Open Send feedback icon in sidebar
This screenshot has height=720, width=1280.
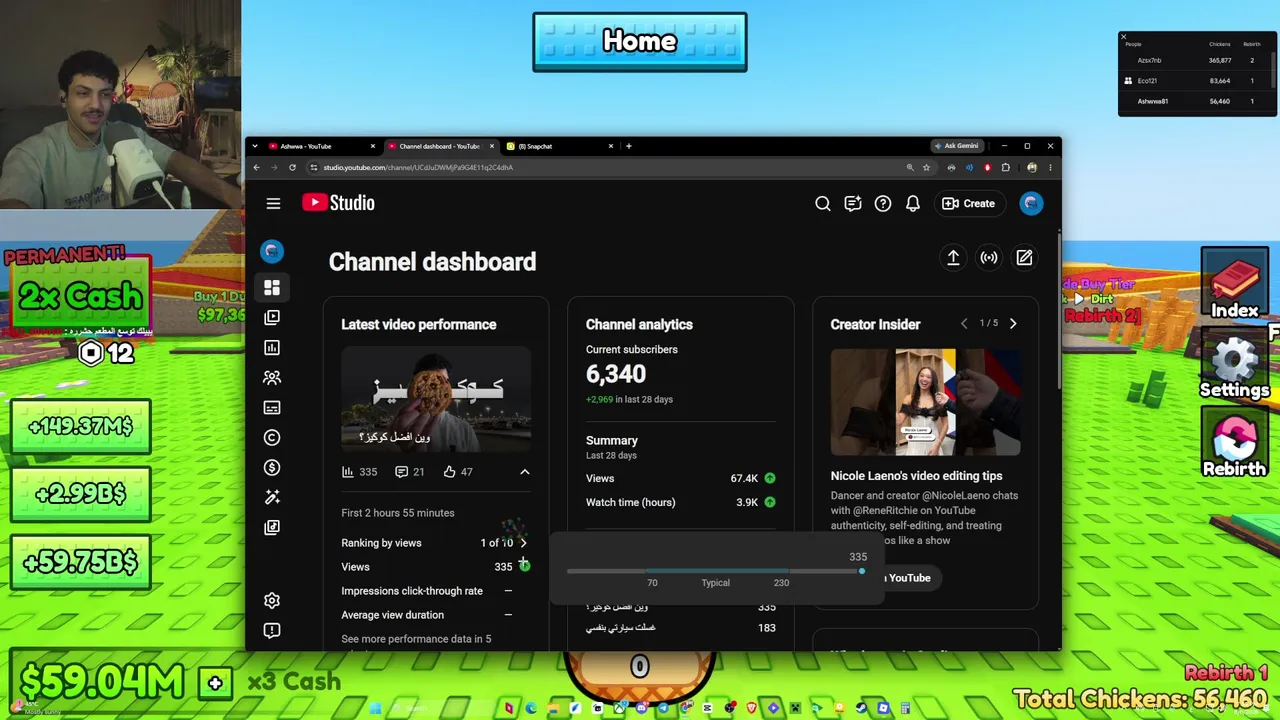[x=272, y=630]
